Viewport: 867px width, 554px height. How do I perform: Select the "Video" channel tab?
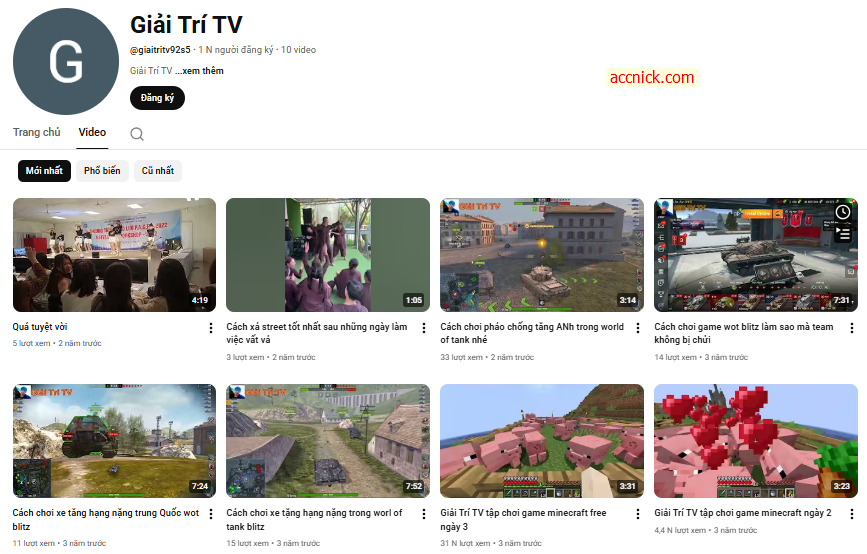(x=92, y=132)
